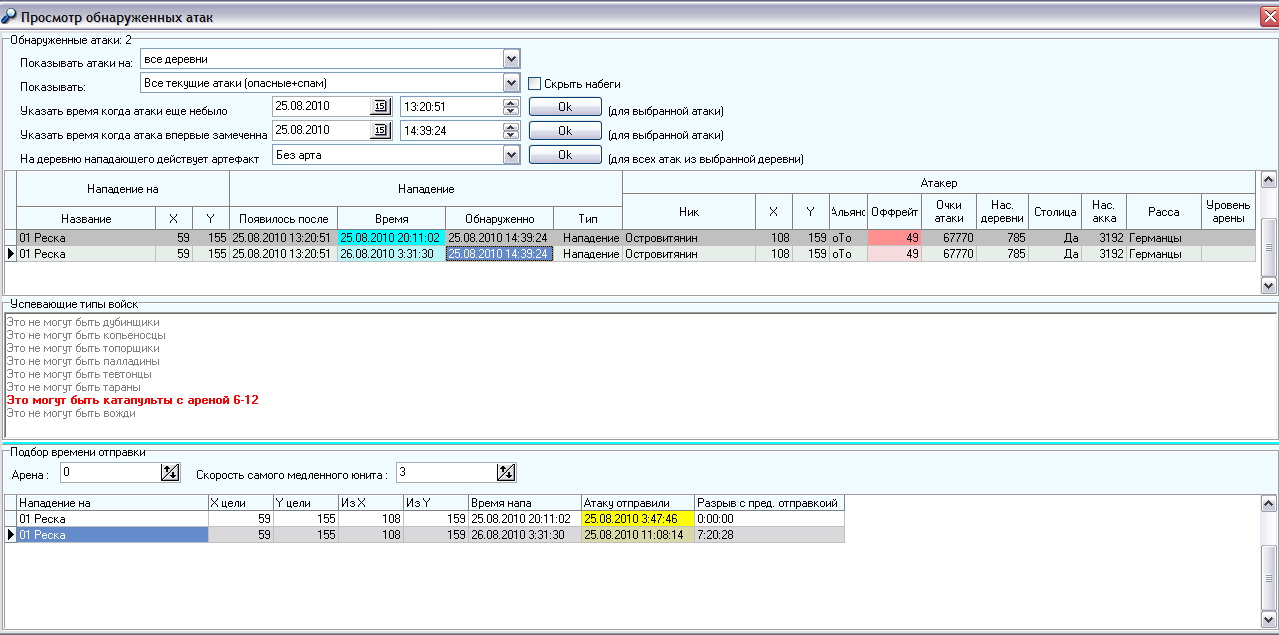
Task: Select the highlighted 25.08.2010 14:39:24 cell in the second attacks row
Action: click(499, 254)
